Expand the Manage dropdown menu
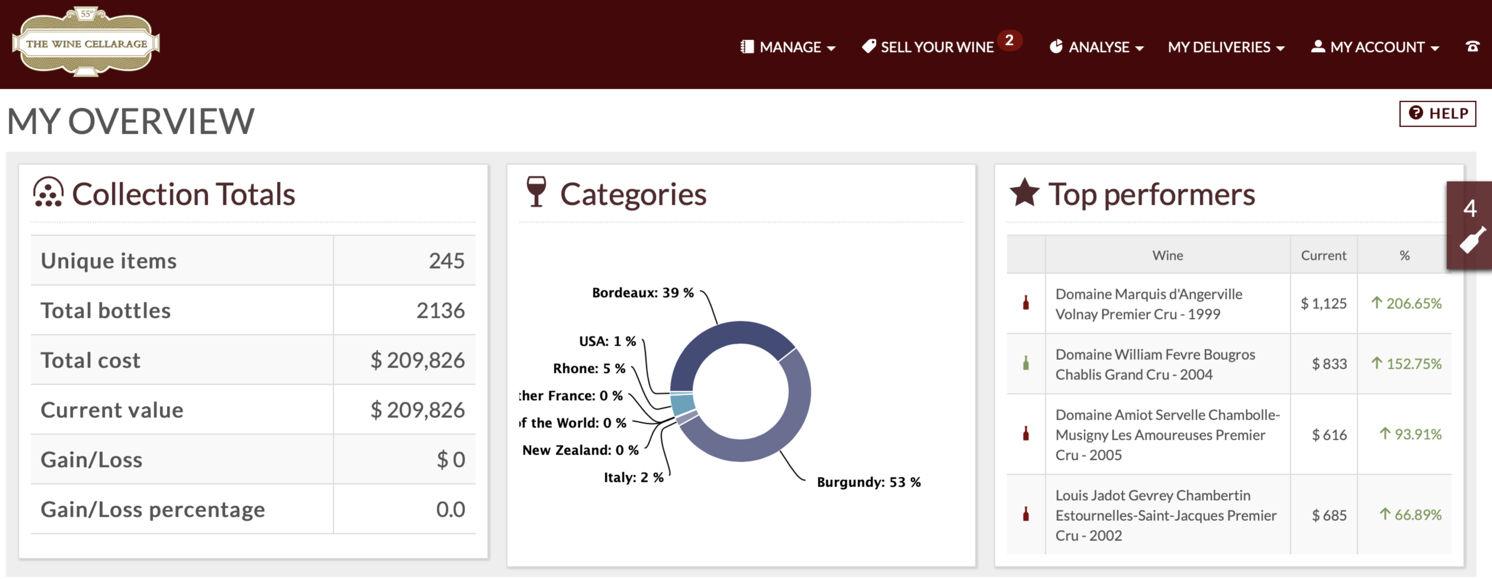Image resolution: width=1492 pixels, height=579 pixels. (x=787, y=47)
